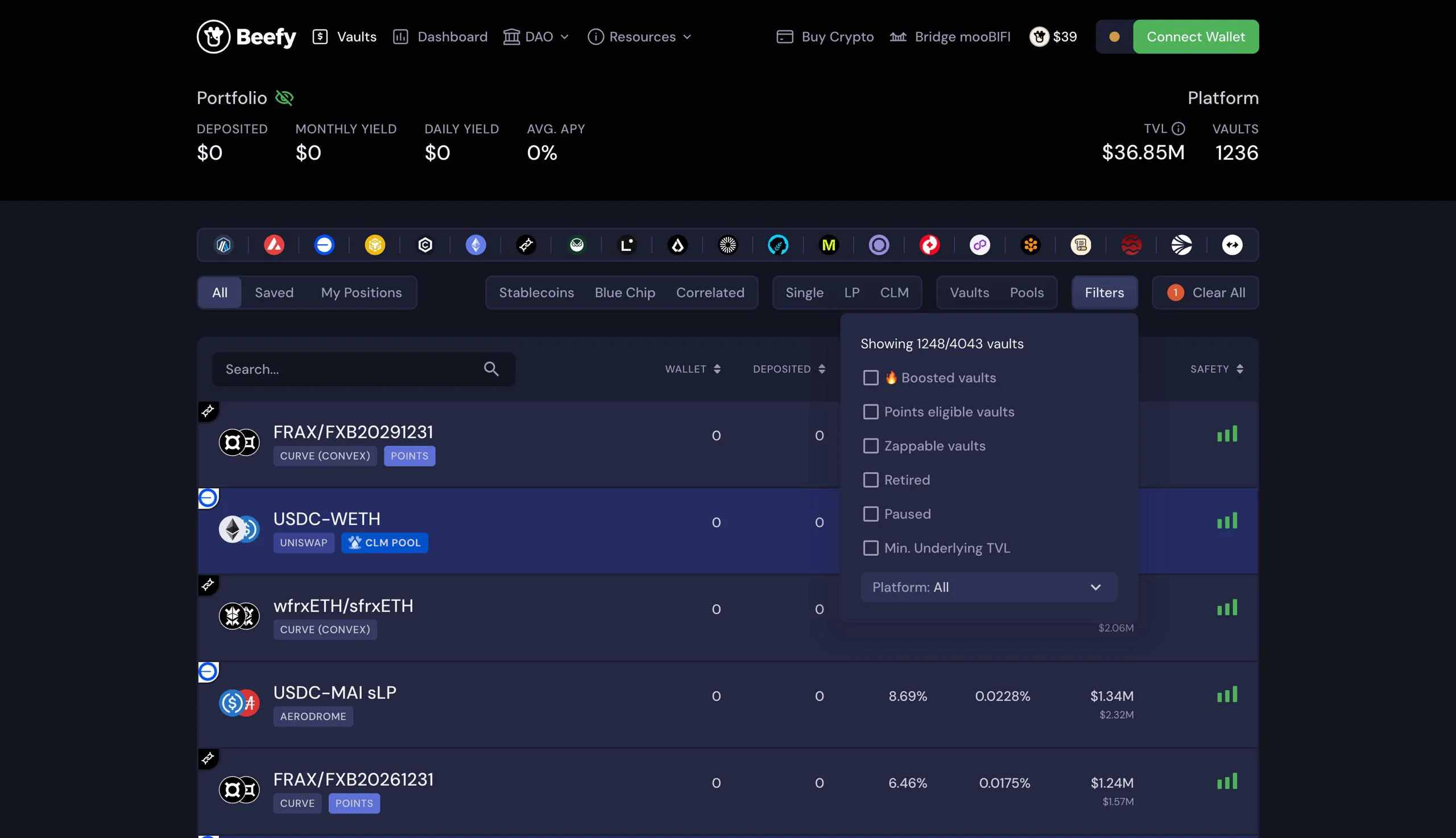Toggle portfolio balance visibility eye icon
Image resolution: width=1456 pixels, height=838 pixels.
click(284, 98)
